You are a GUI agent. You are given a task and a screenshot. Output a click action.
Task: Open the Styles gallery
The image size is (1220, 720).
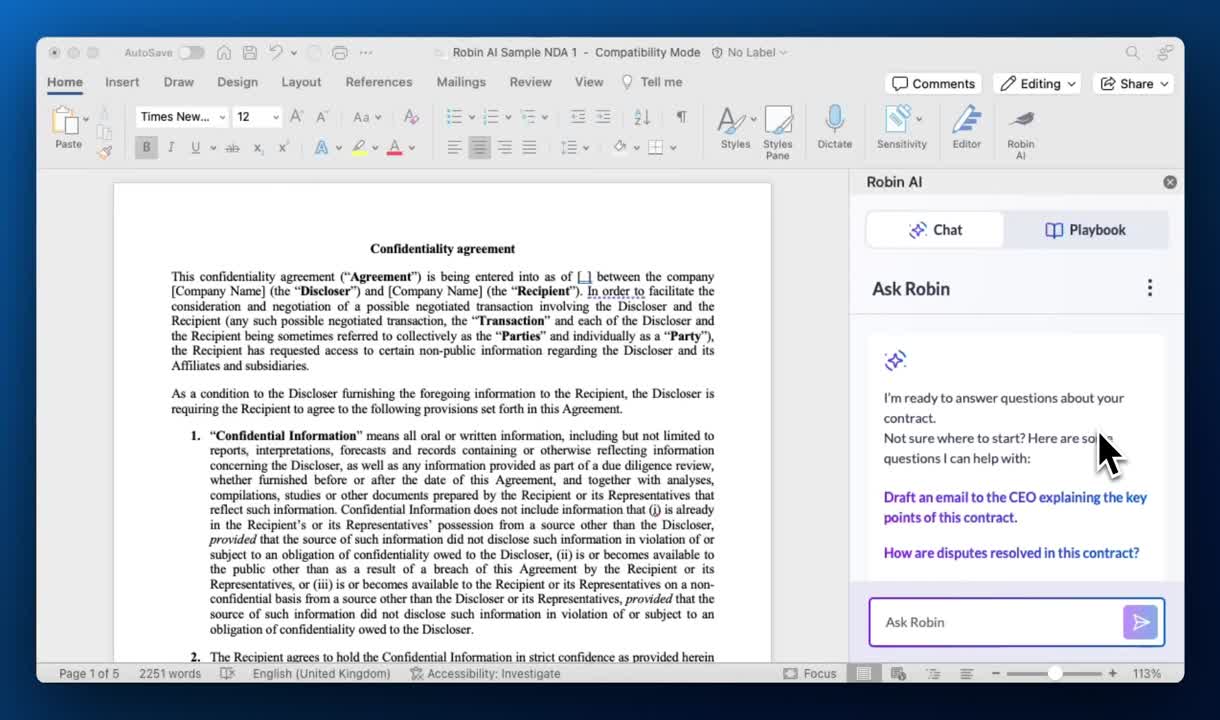pyautogui.click(x=735, y=128)
